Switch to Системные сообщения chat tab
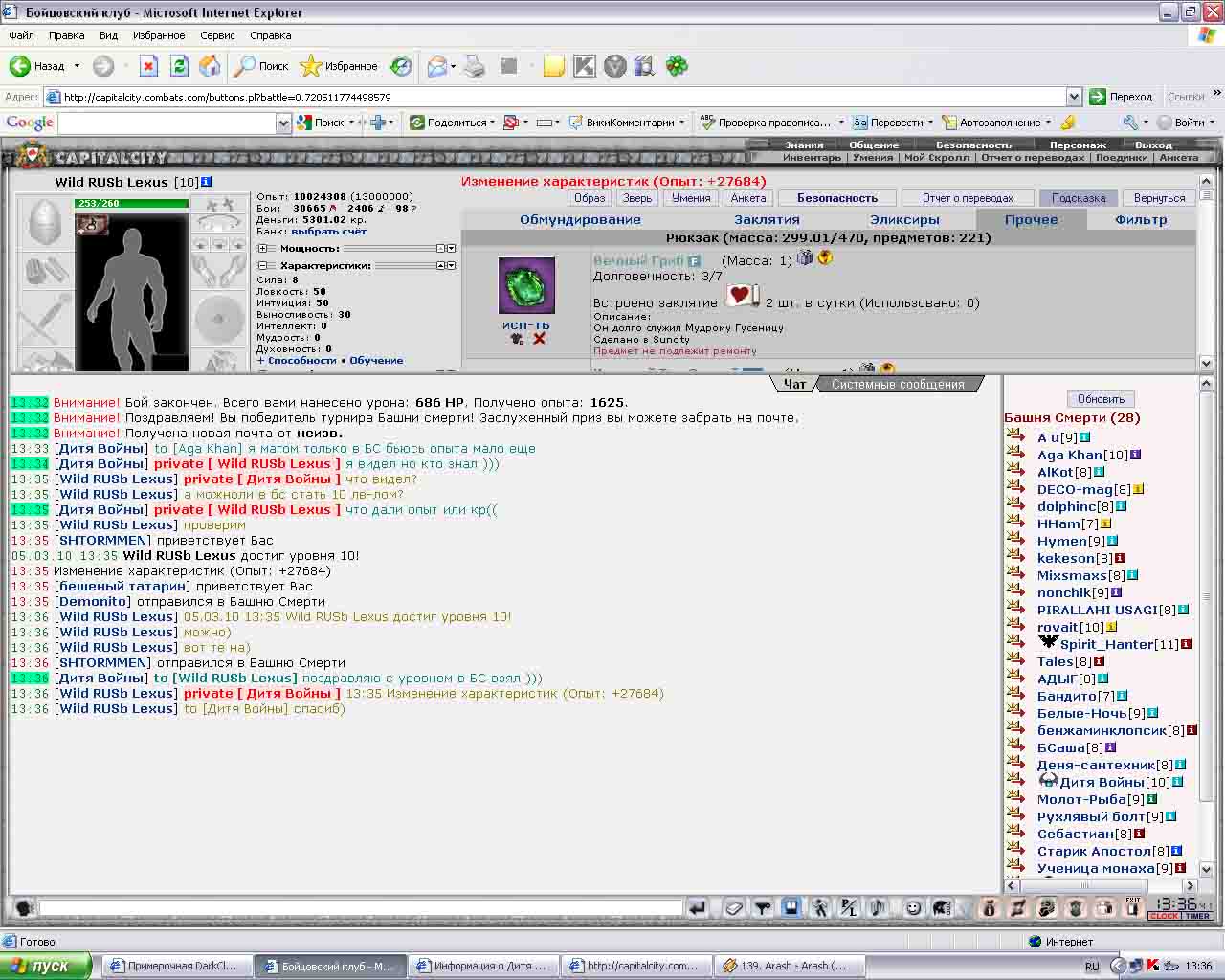Viewport: 1225px width, 980px height. coord(898,384)
